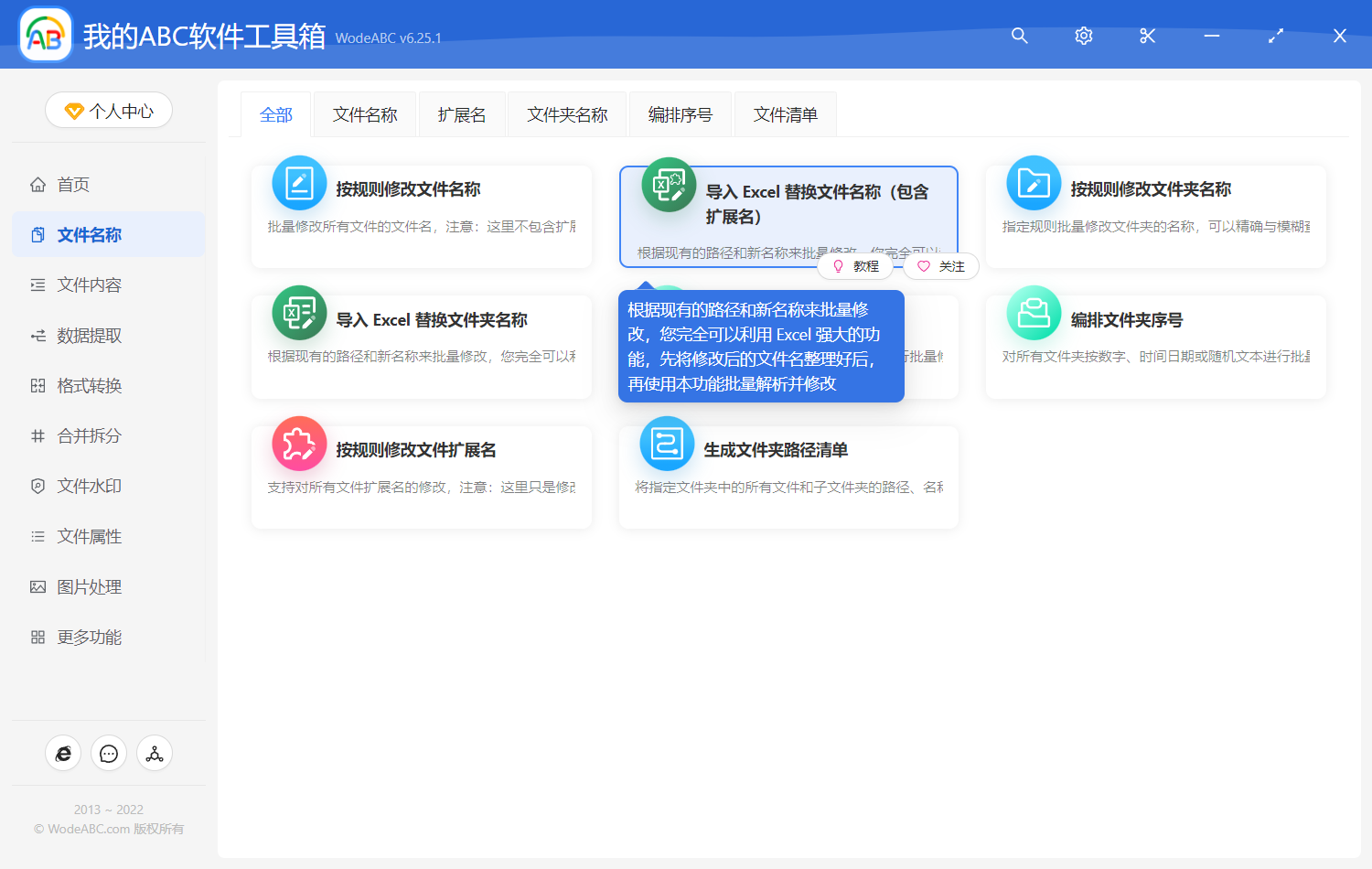
Task: Open settings via the gear icon
Action: coord(1083,36)
